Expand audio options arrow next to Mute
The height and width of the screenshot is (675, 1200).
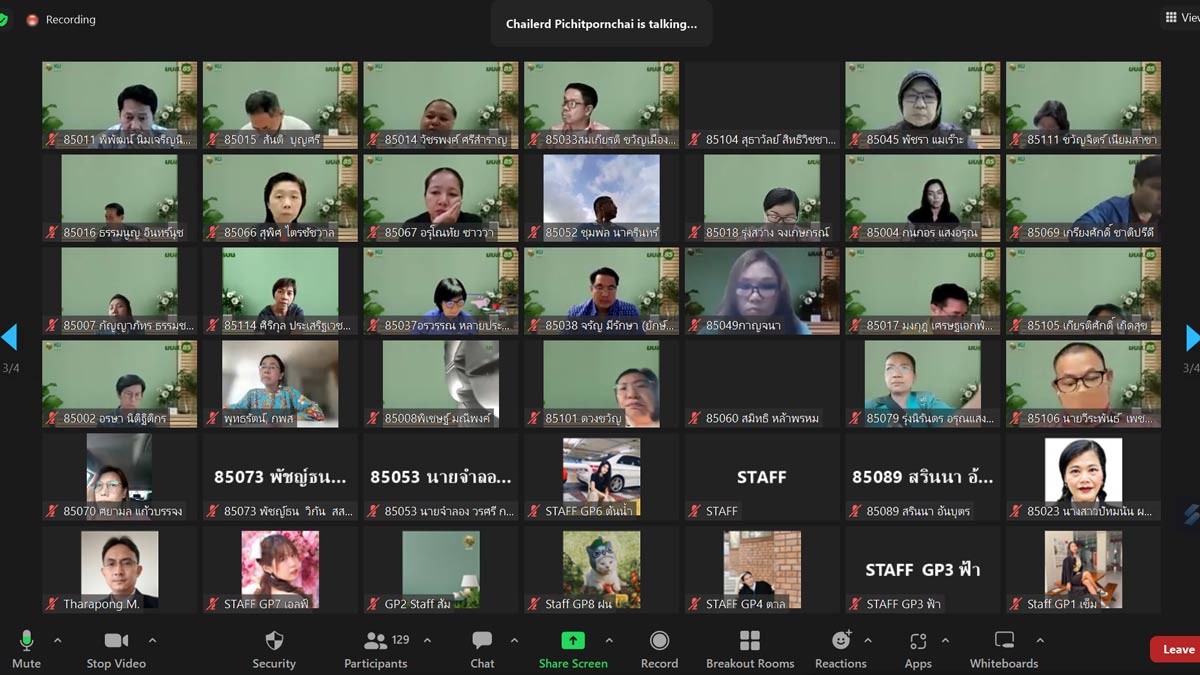[x=57, y=640]
